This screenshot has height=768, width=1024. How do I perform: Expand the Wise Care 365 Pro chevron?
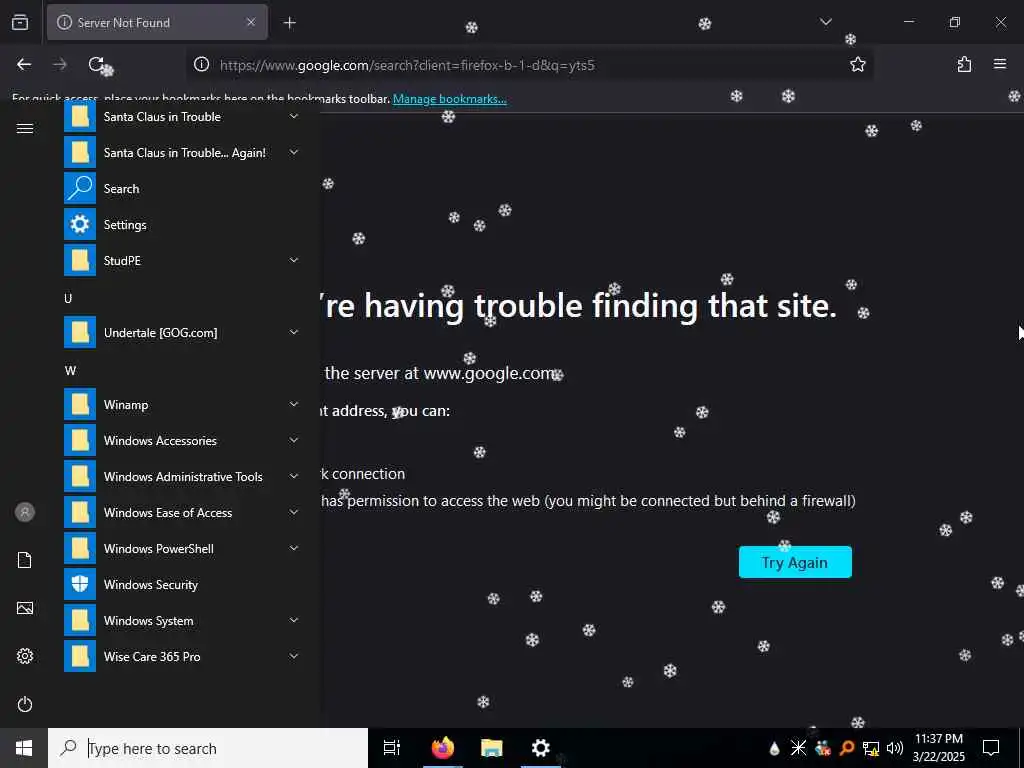pyautogui.click(x=294, y=656)
